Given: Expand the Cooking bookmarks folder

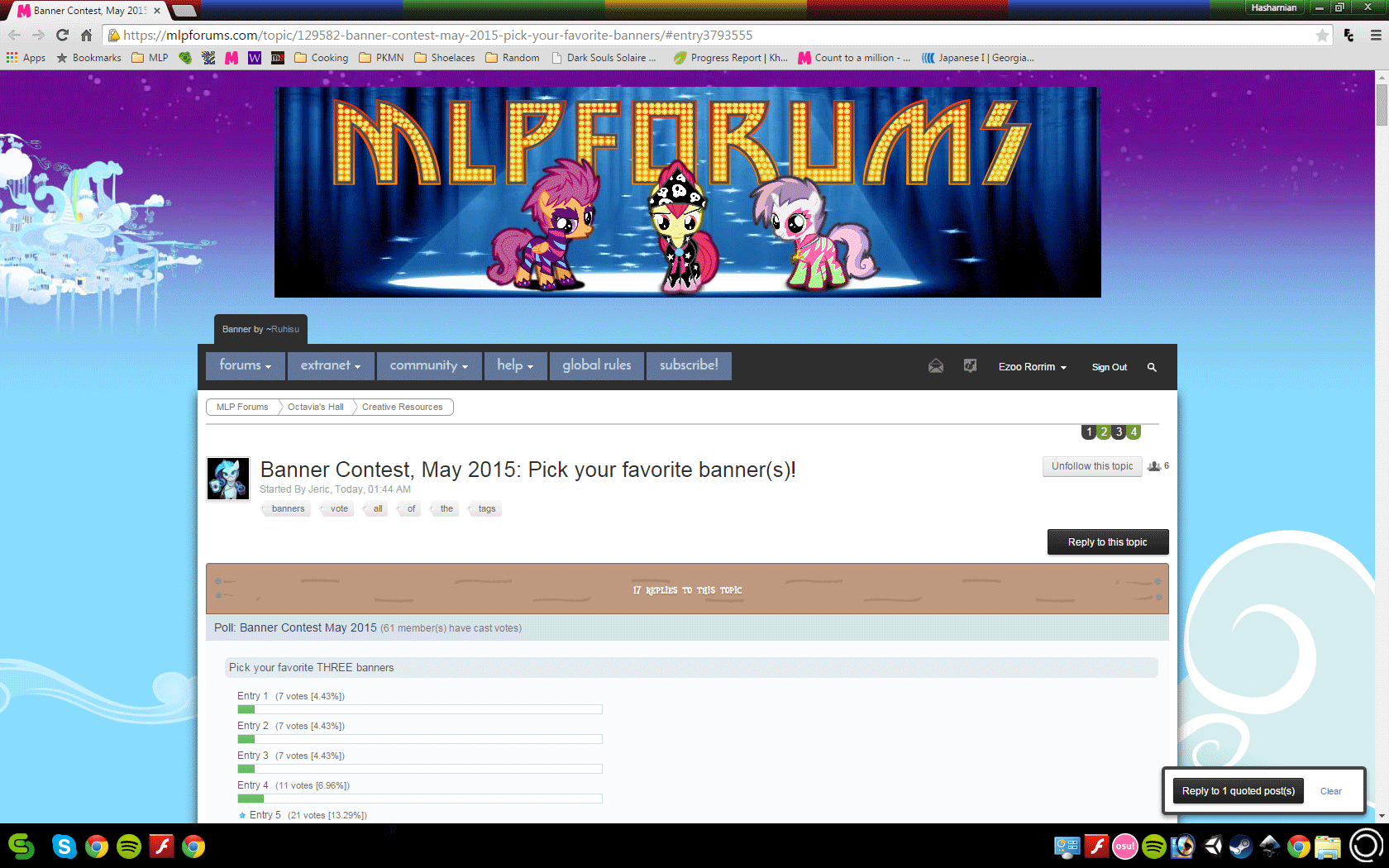Looking at the screenshot, I should pos(322,58).
